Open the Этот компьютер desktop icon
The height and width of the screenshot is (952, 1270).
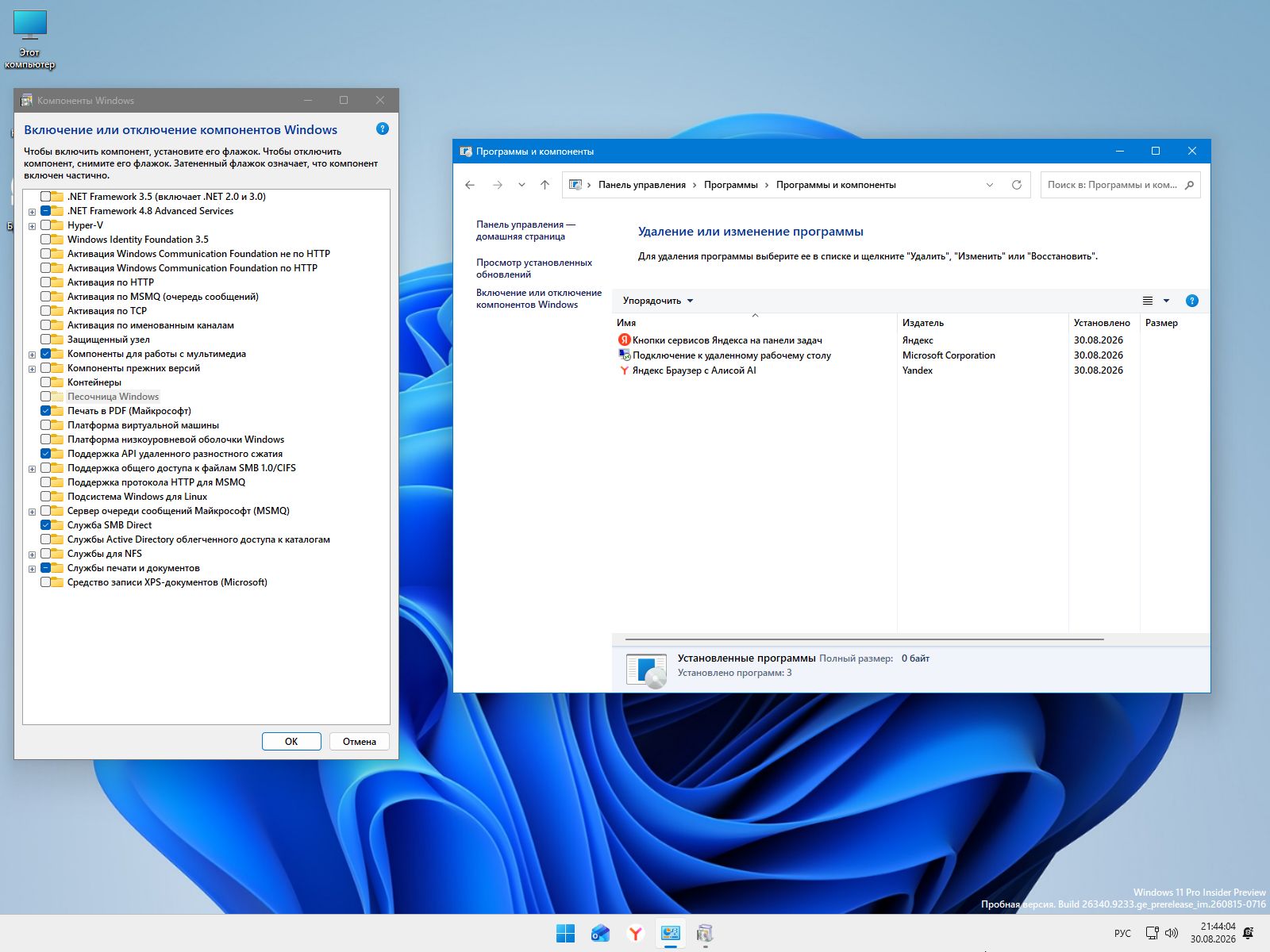[x=30, y=40]
